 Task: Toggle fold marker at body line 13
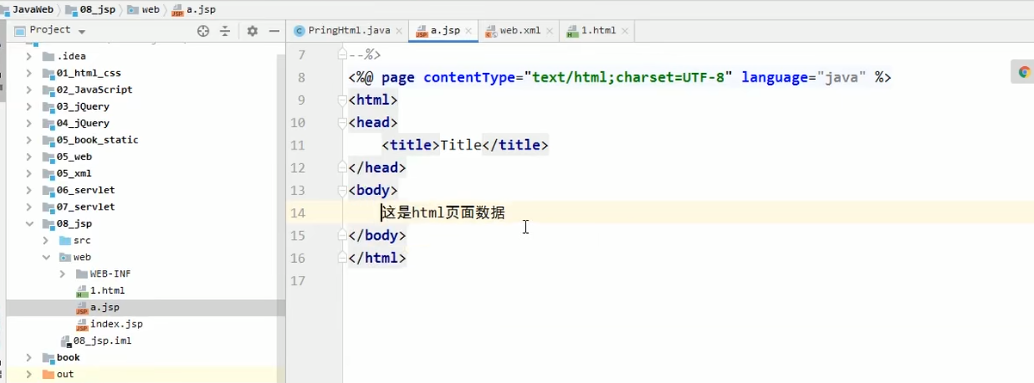coord(342,191)
